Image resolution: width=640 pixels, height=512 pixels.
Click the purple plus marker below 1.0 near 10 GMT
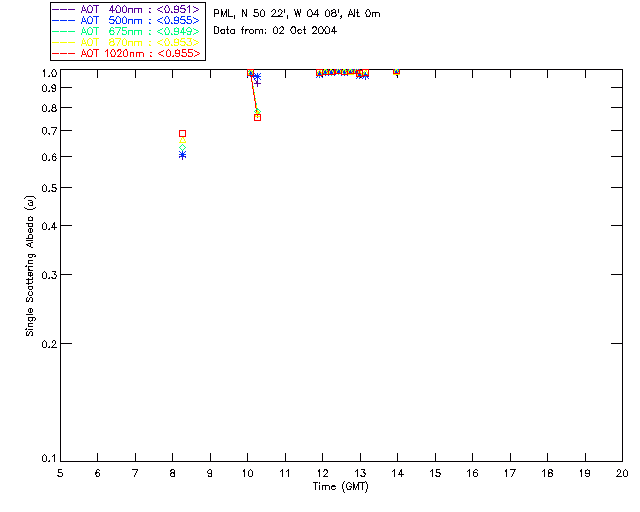click(258, 83)
